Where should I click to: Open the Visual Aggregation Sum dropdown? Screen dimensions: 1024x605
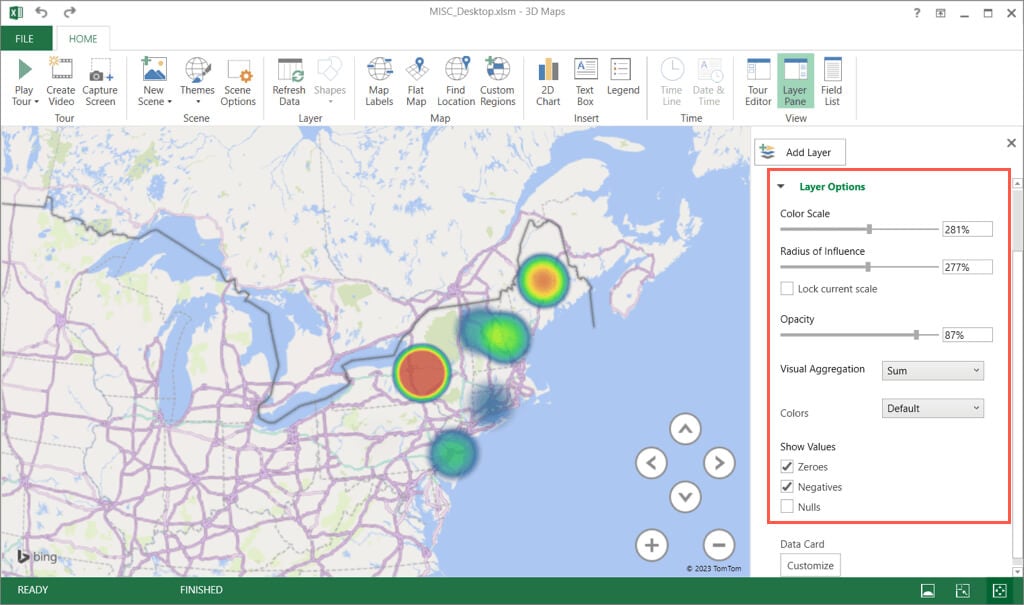point(933,371)
